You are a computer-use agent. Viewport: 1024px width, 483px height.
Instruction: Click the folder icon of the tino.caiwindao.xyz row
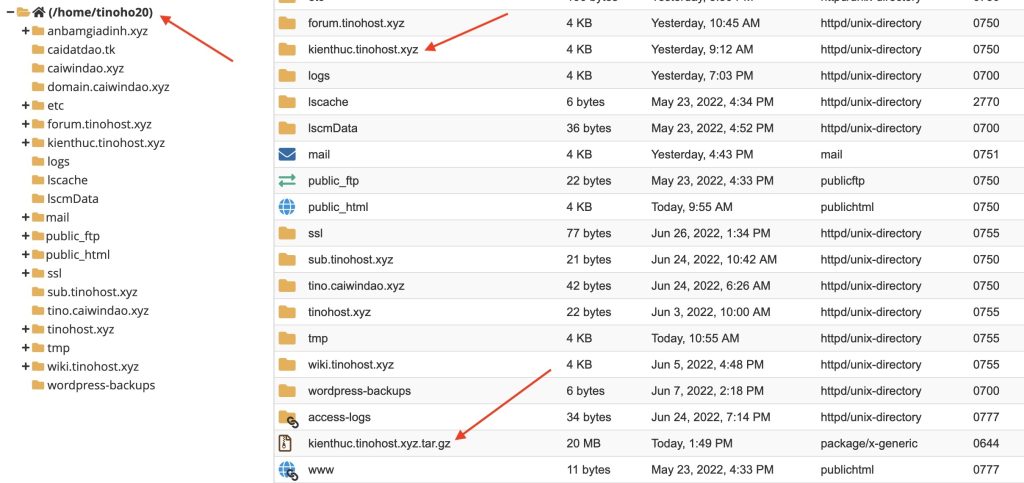pos(287,286)
